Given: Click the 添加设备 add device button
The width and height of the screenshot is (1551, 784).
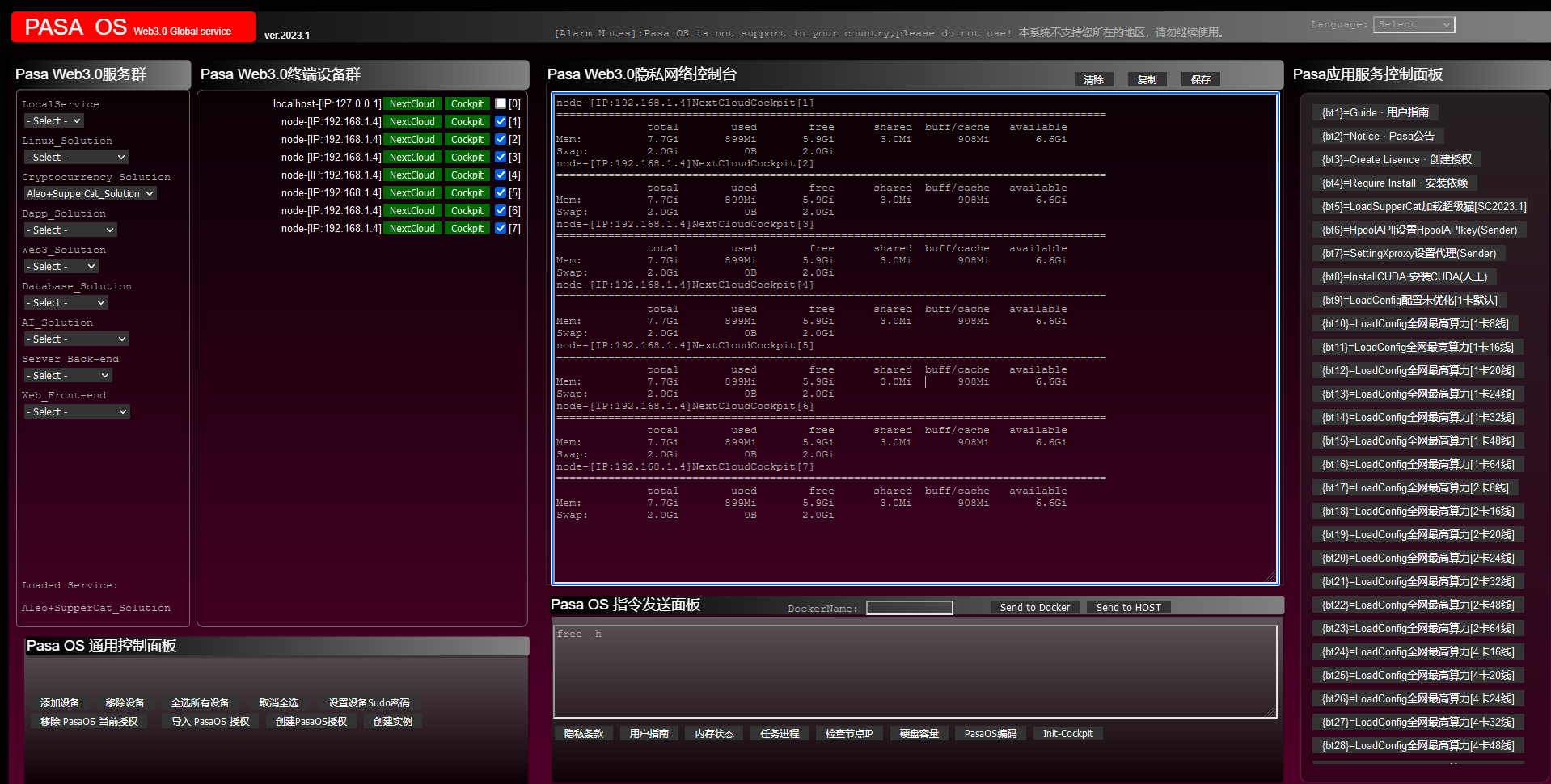Looking at the screenshot, I should tap(60, 702).
